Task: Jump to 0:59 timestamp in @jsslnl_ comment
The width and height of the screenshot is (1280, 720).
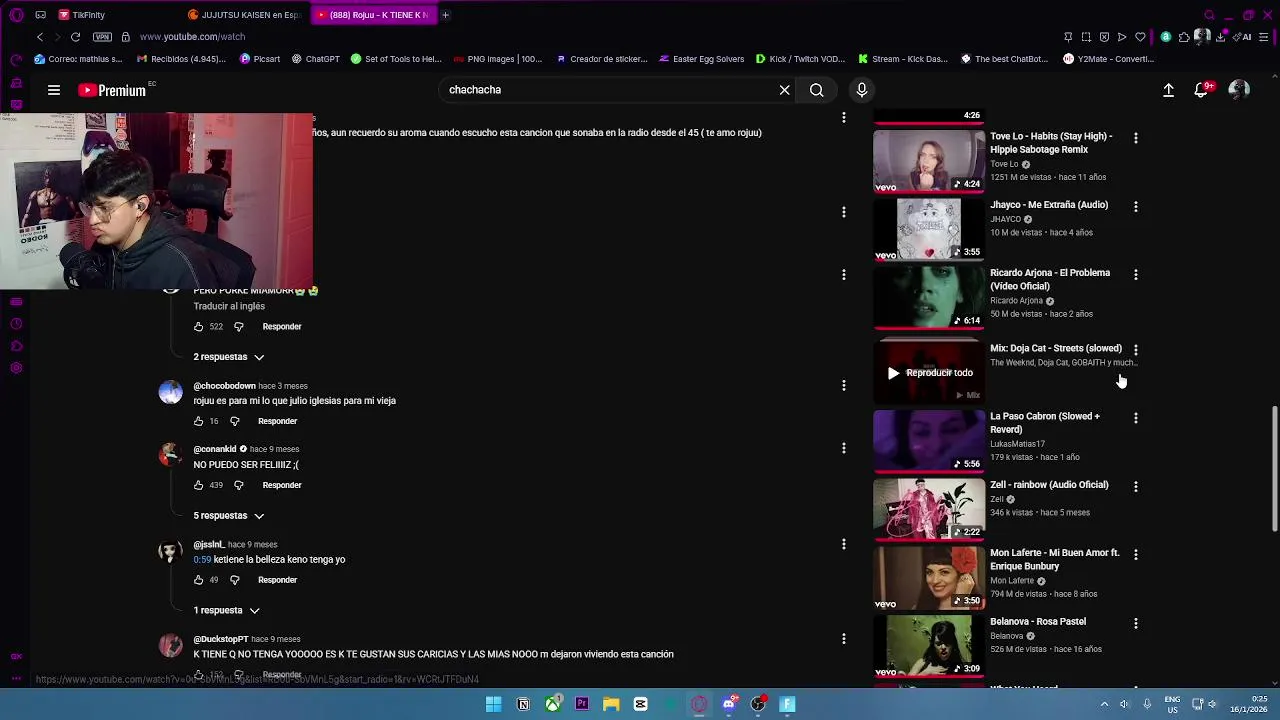Action: tap(202, 560)
